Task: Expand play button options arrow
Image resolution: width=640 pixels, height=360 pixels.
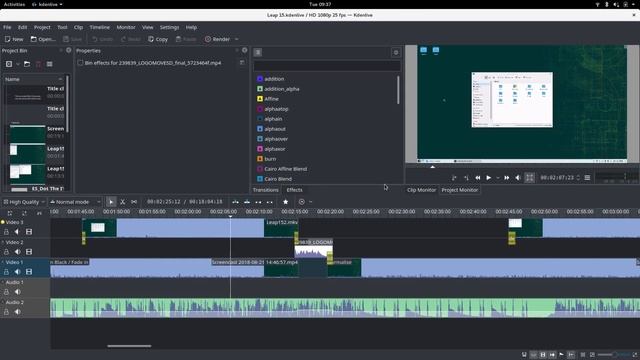Action: [x=498, y=178]
